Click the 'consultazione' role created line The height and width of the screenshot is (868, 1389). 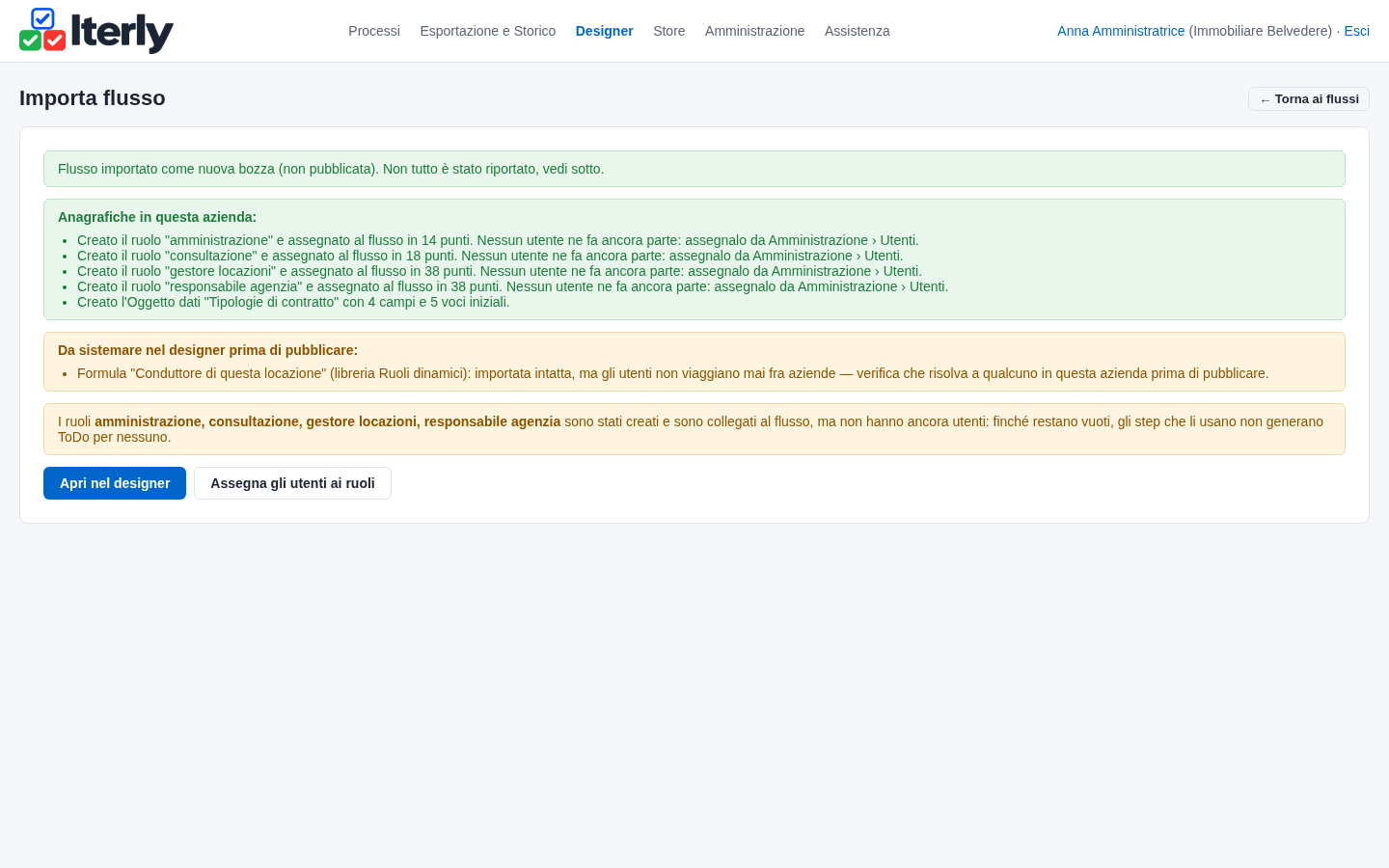pos(490,256)
